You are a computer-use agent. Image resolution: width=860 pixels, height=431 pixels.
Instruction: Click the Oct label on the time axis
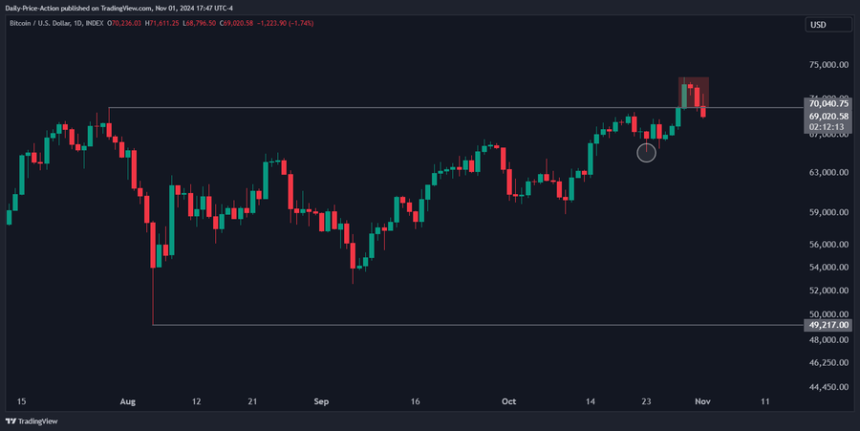508,401
